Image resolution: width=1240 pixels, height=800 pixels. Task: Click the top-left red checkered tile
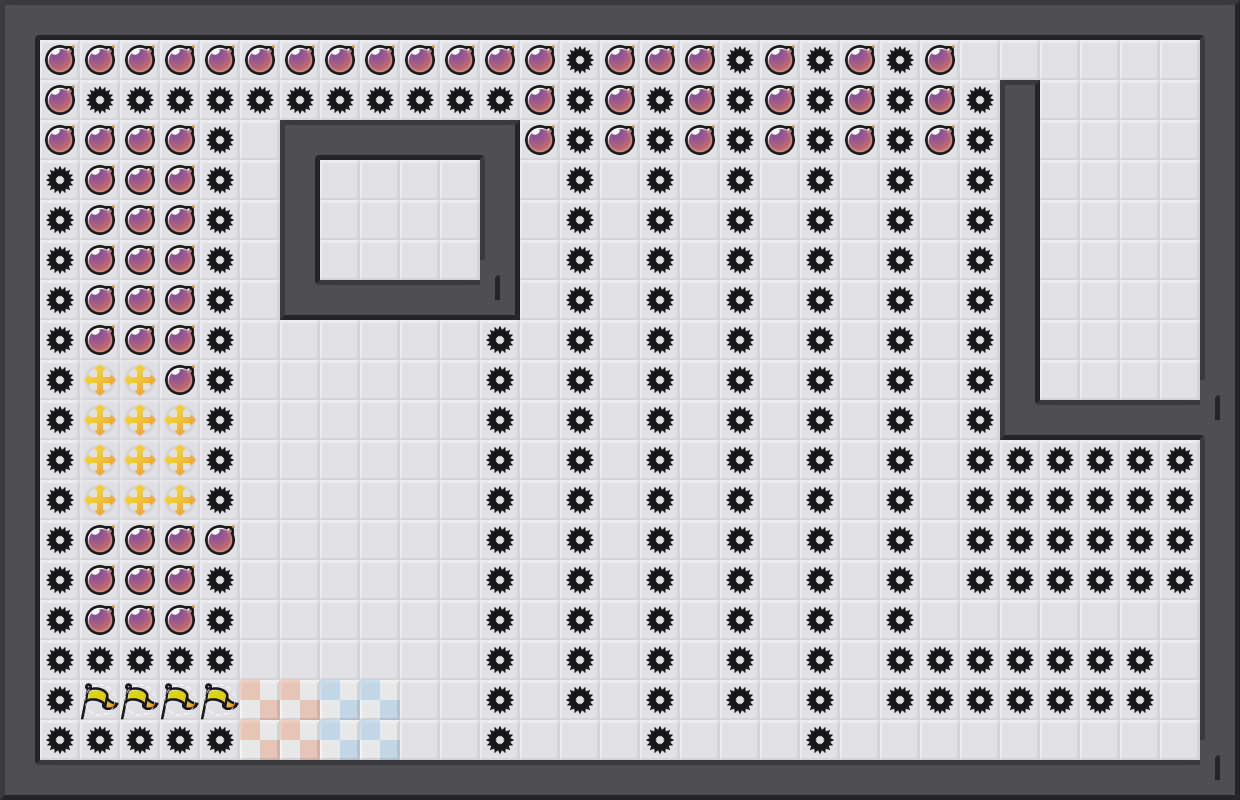(x=250, y=690)
